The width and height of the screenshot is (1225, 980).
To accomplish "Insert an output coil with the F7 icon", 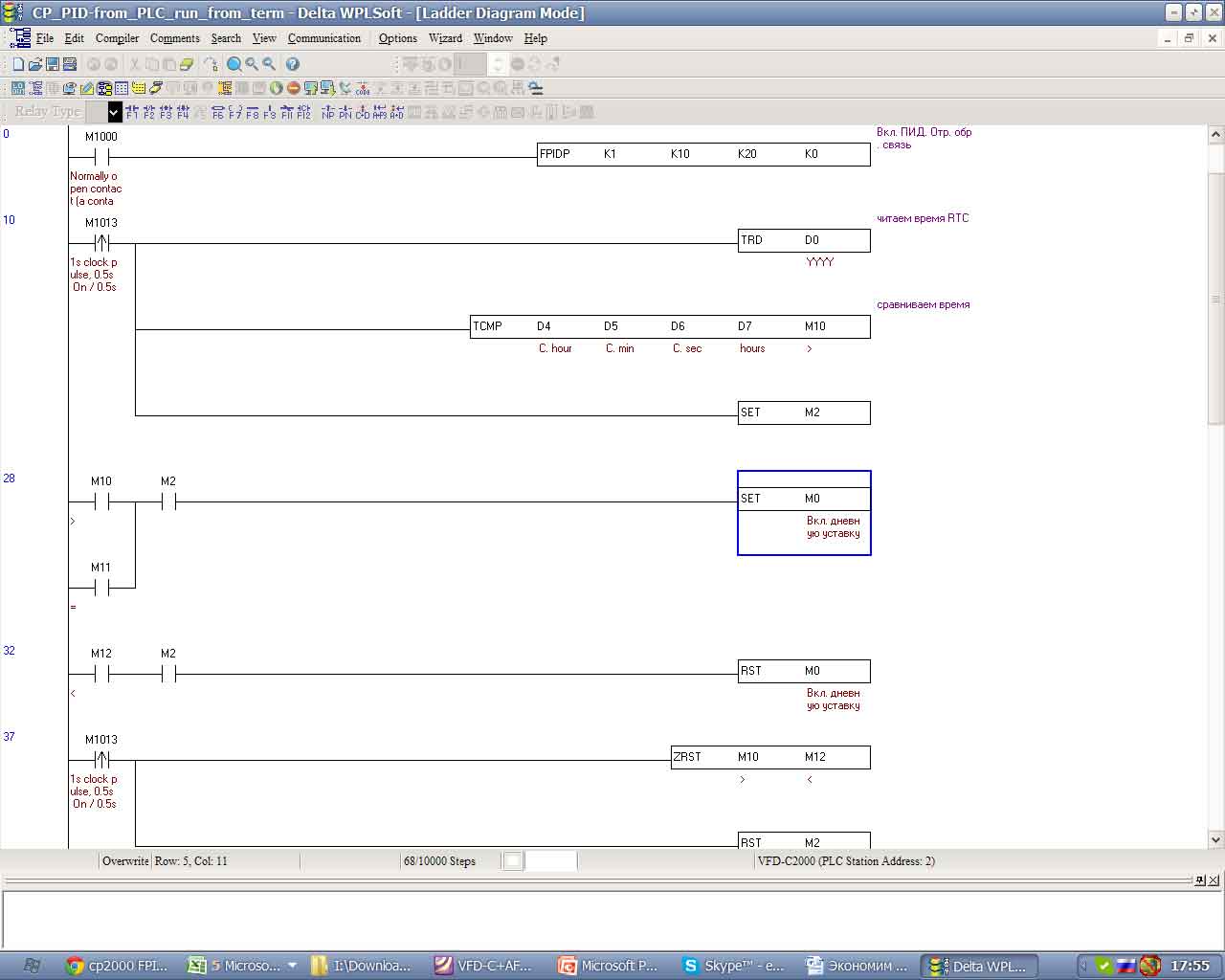I will 235,112.
